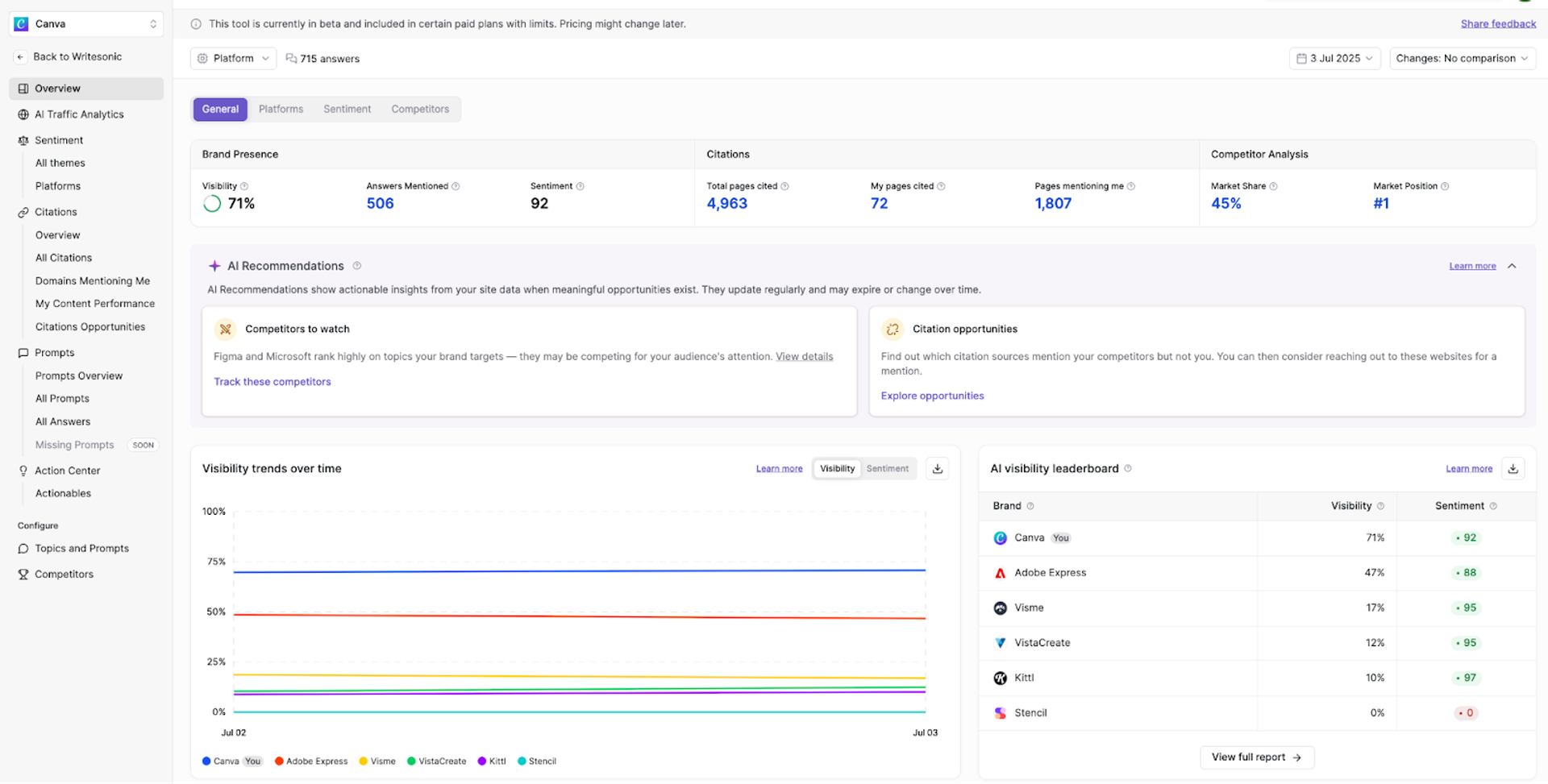This screenshot has height=784, width=1548.
Task: Switch to the Platforms tab
Action: (281, 110)
